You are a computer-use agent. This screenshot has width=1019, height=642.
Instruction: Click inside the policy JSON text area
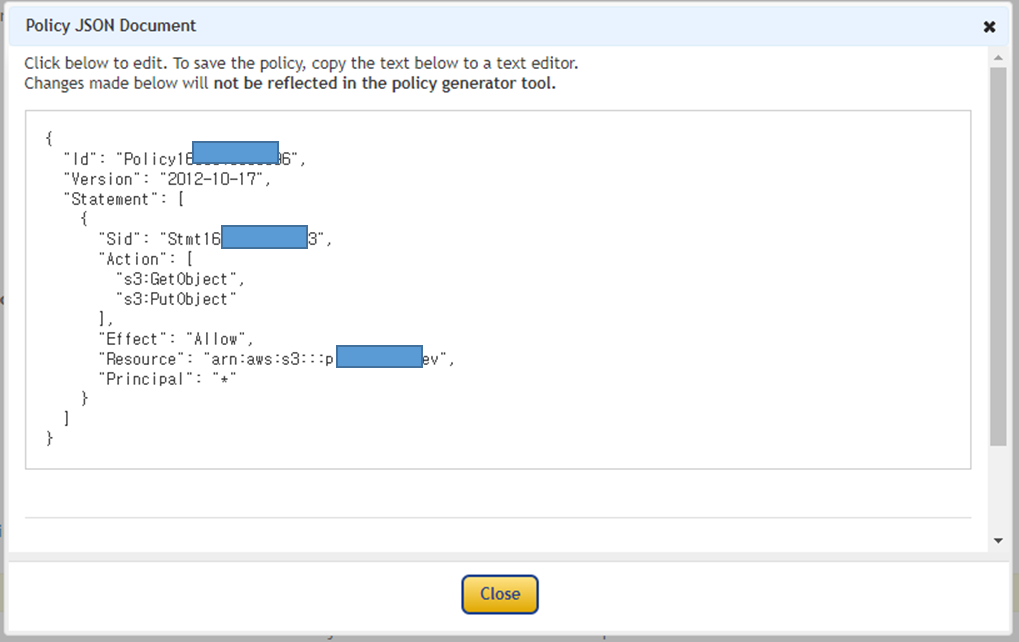tap(498, 290)
